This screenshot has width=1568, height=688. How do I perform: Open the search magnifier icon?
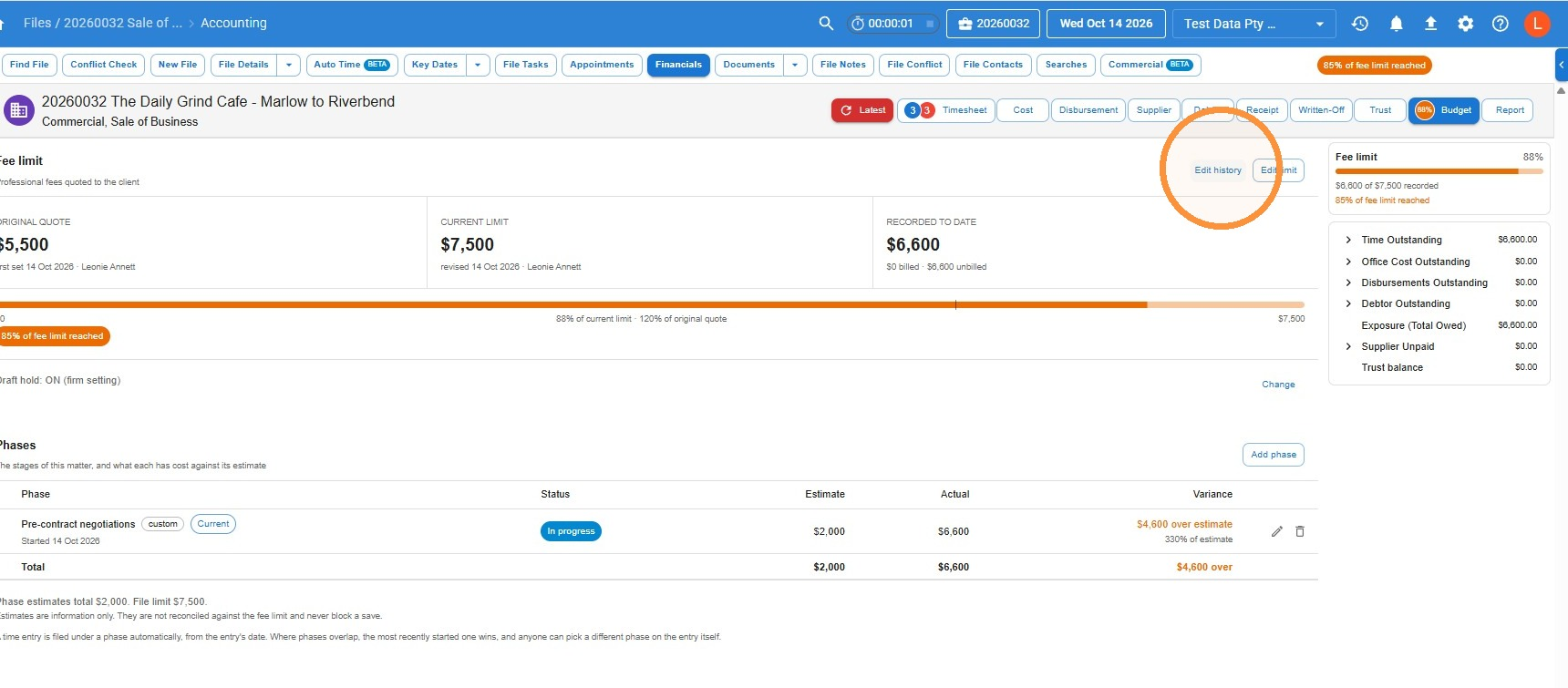pyautogui.click(x=826, y=24)
